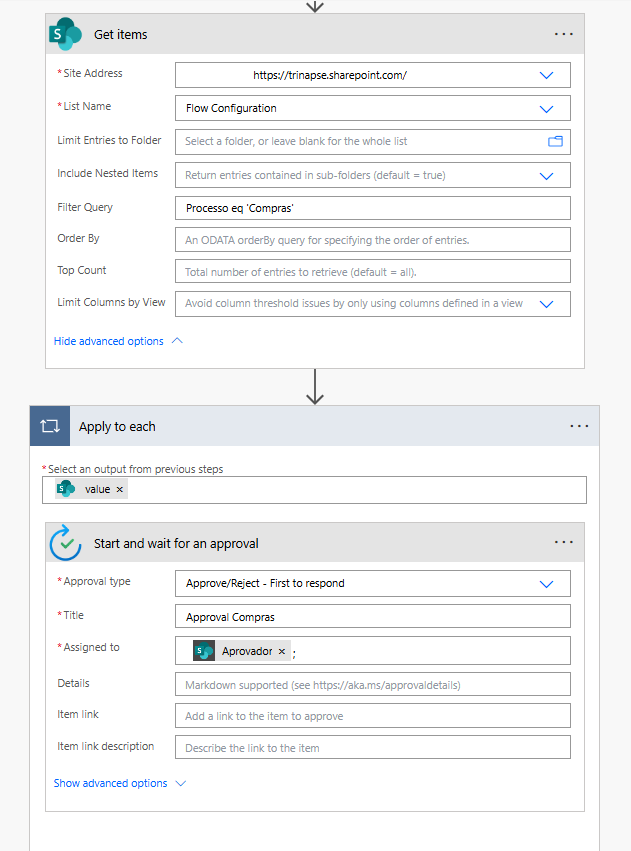Click the Filter Query input field
Image resolution: width=631 pixels, height=851 pixels.
372,208
